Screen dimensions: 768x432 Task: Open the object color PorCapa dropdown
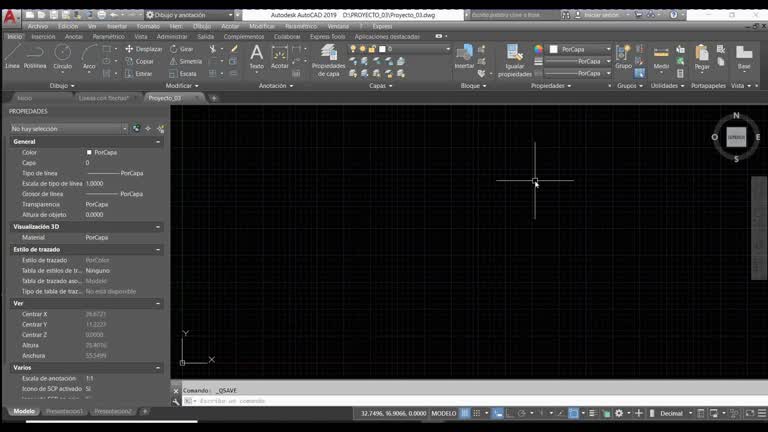[x=580, y=49]
